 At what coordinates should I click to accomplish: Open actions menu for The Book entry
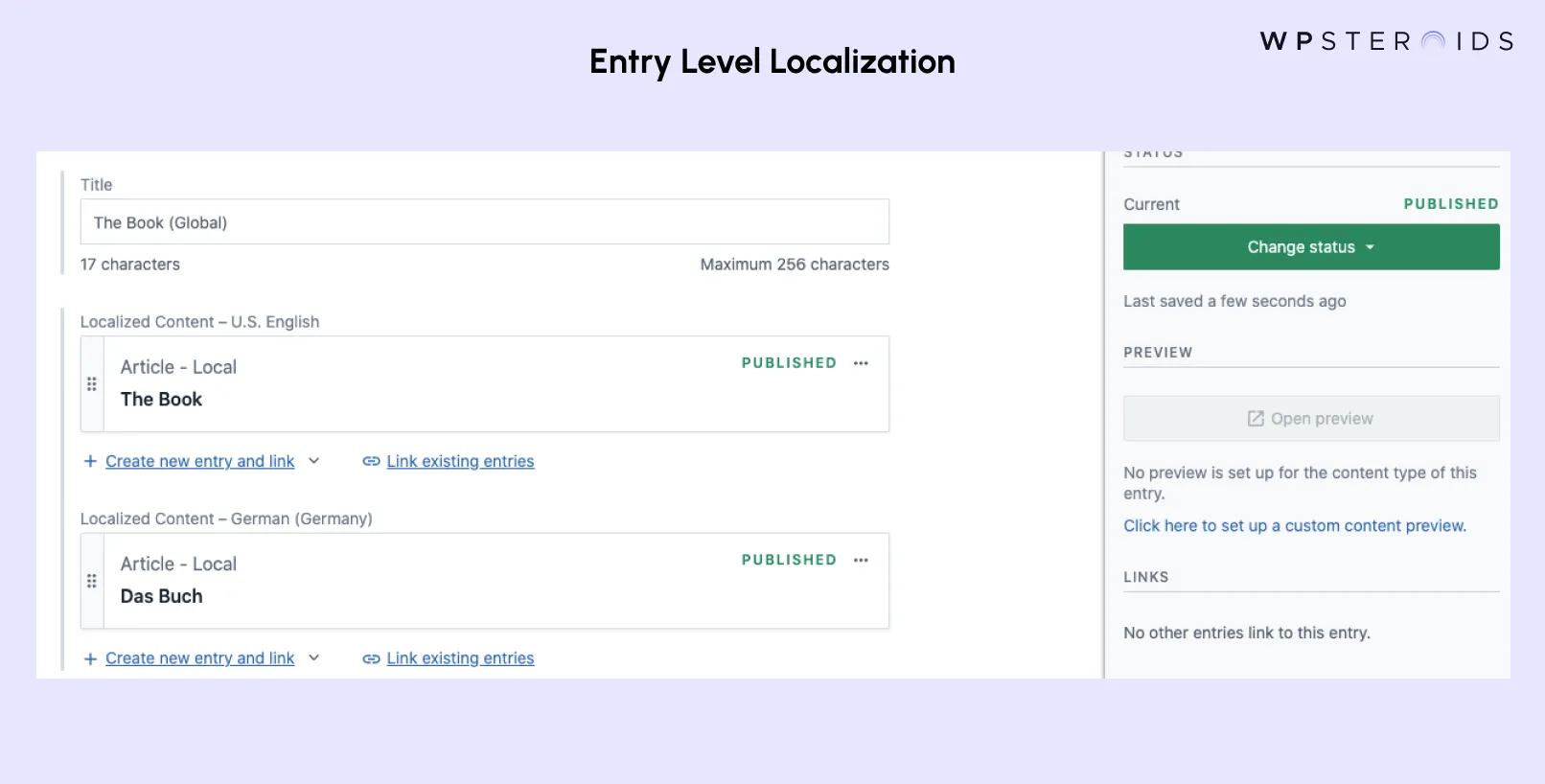pos(861,363)
